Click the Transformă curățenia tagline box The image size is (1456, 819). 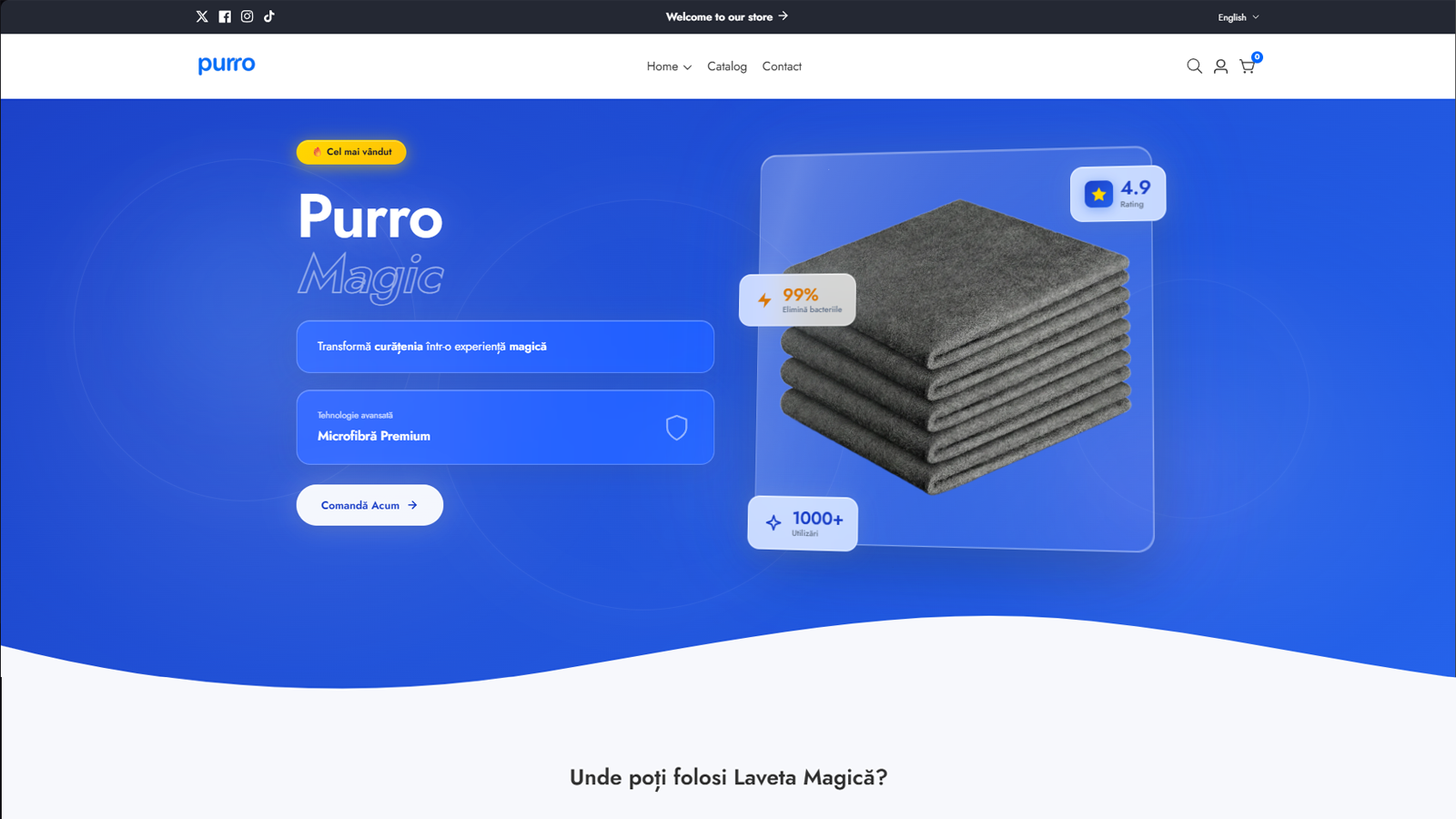click(505, 347)
